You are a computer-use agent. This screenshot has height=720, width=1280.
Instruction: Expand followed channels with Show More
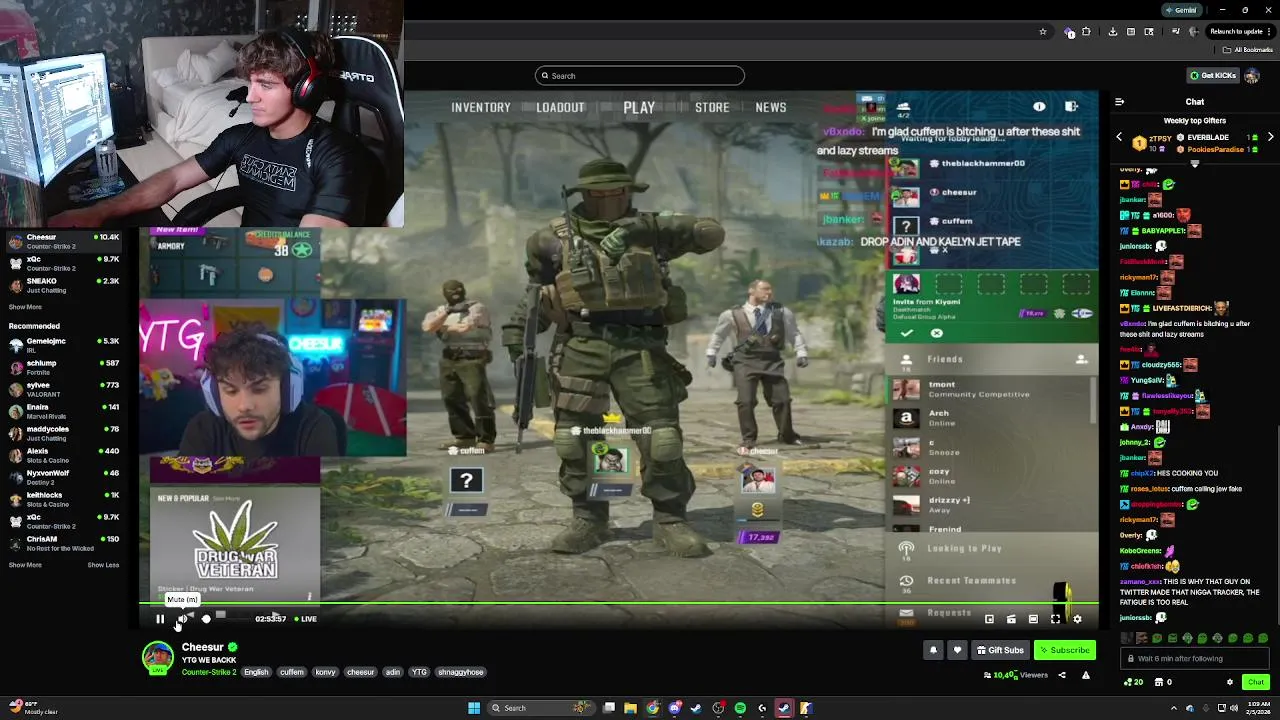[x=25, y=307]
